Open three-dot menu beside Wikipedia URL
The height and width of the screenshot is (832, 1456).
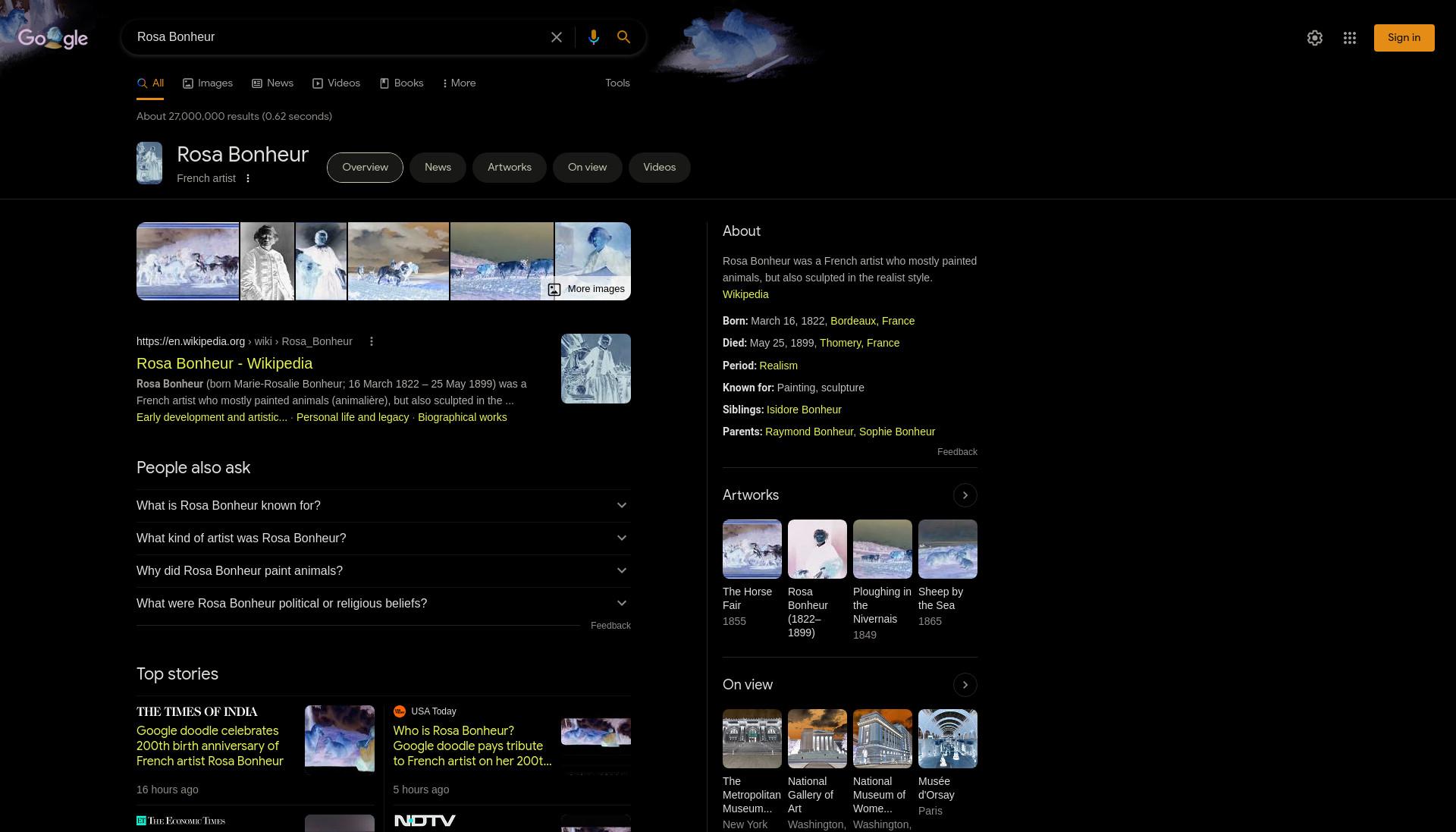point(372,341)
